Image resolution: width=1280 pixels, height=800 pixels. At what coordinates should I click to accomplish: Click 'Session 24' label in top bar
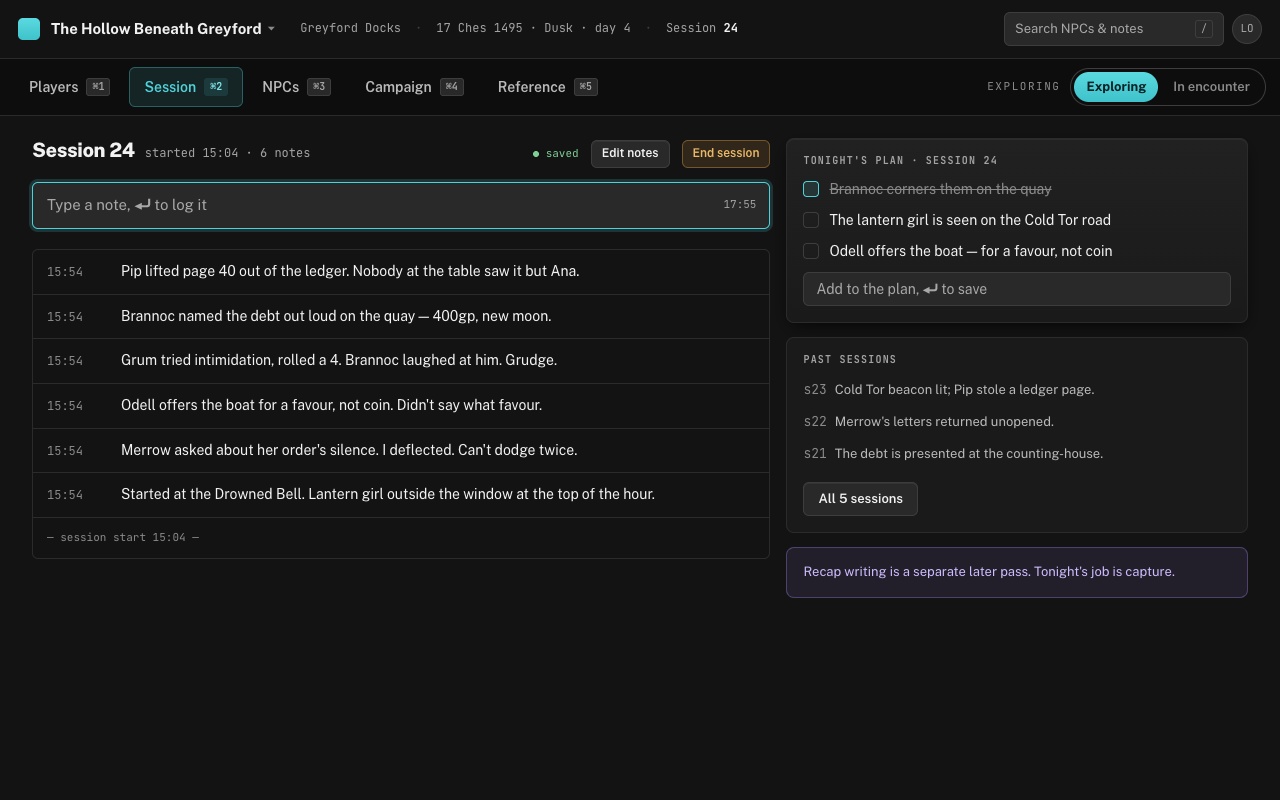[x=702, y=29]
